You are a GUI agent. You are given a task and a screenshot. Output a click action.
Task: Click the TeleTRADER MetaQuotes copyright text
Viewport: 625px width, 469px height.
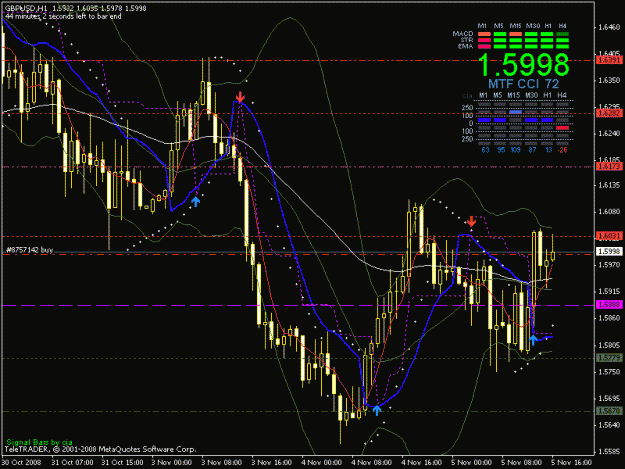(100, 449)
